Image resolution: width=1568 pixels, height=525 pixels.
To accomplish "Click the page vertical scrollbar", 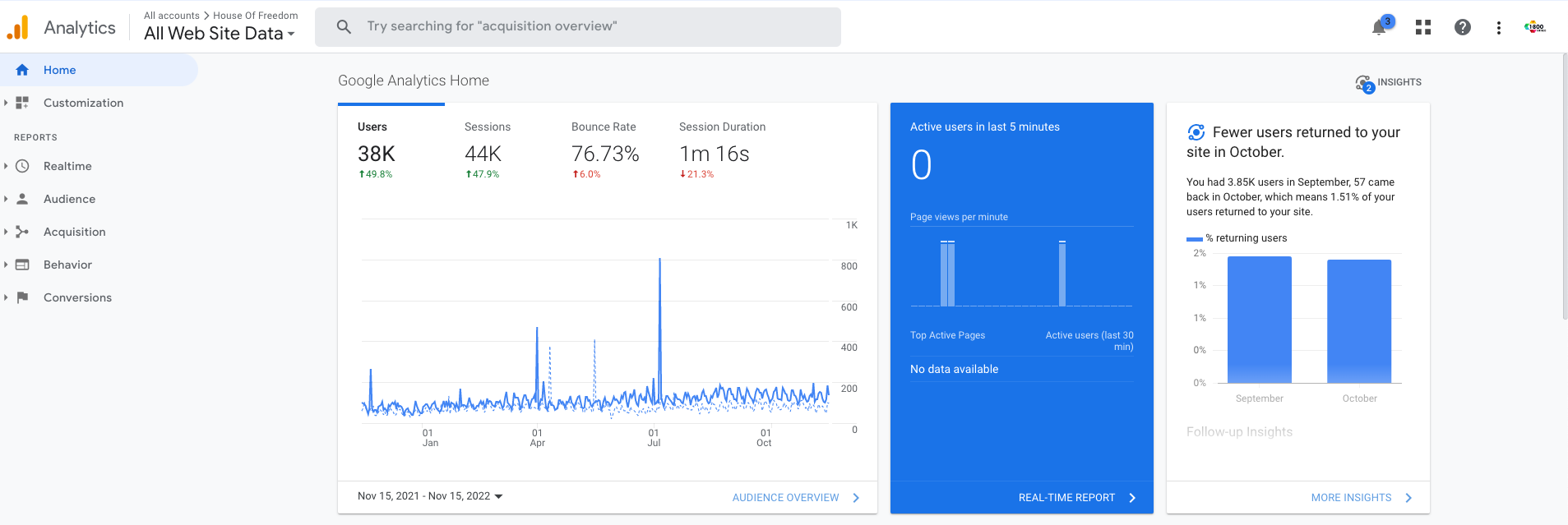I will pyautogui.click(x=1565, y=186).
